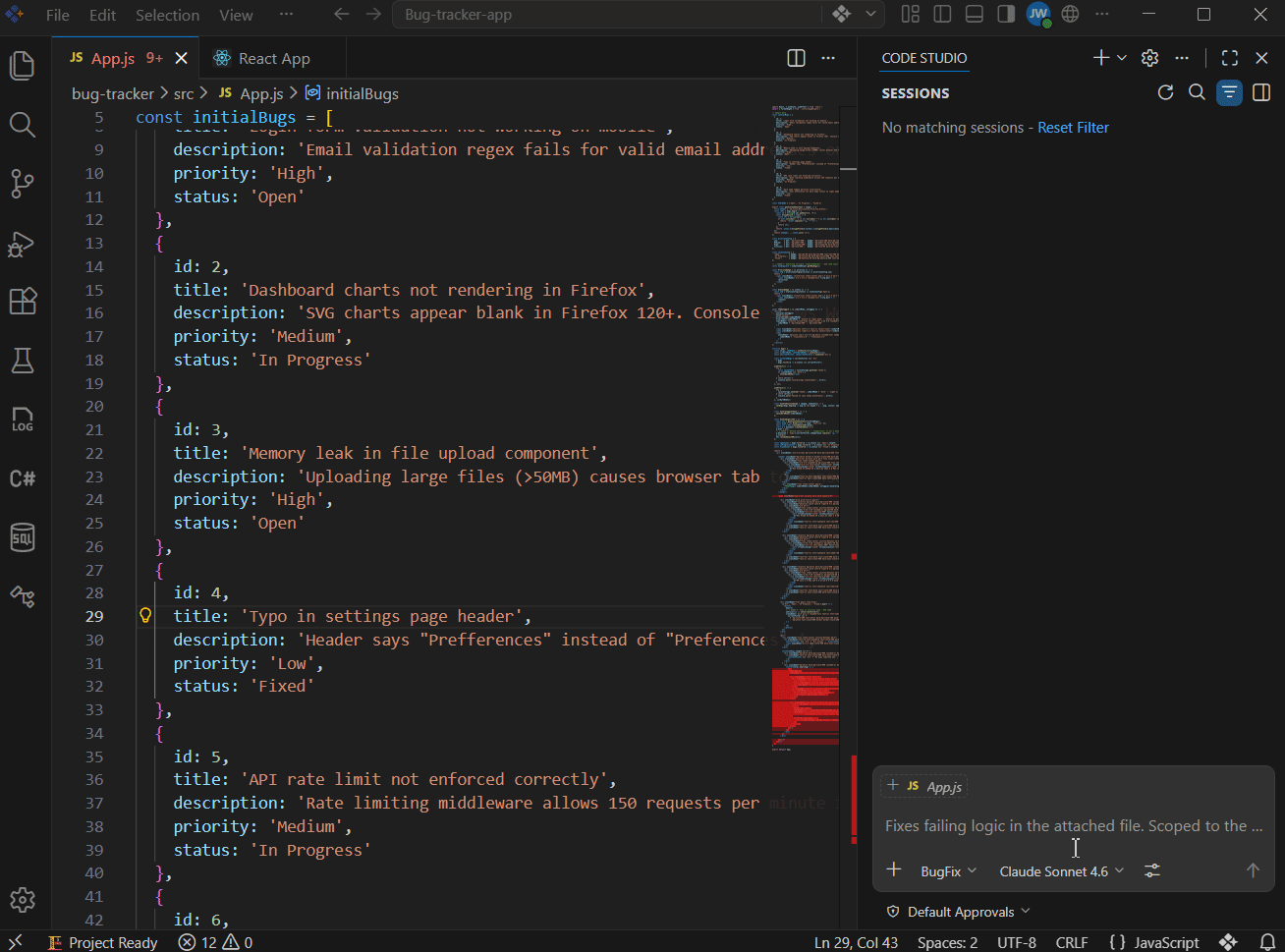Click the initialBugs breadcrumb
1285x952 pixels.
[352, 93]
